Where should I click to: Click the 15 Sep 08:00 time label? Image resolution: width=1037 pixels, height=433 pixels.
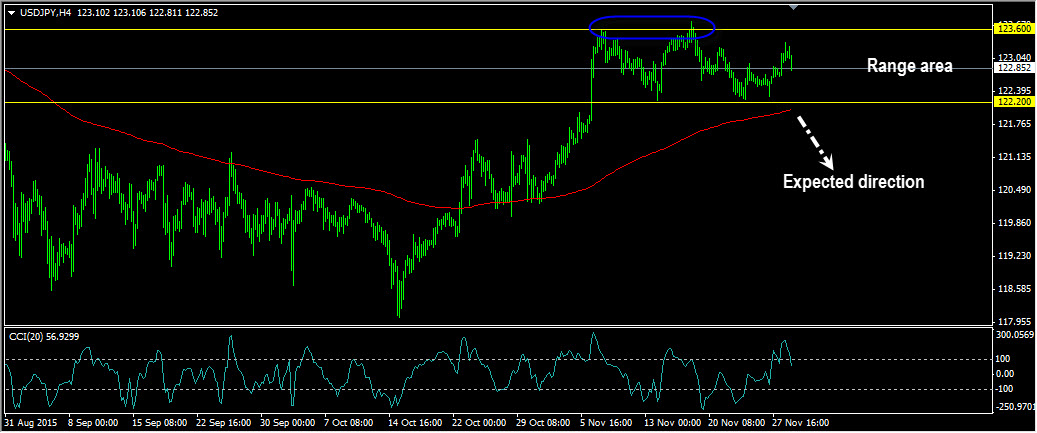(157, 422)
